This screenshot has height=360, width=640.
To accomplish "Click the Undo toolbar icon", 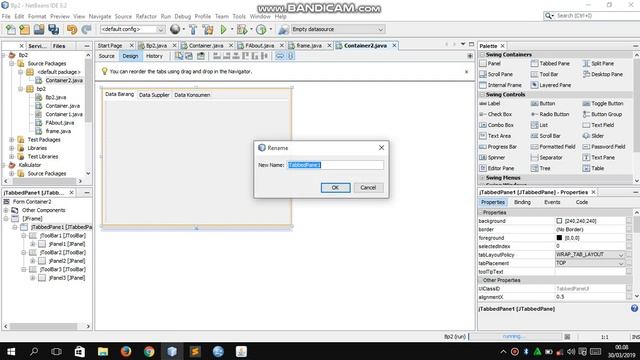I will tap(72, 29).
